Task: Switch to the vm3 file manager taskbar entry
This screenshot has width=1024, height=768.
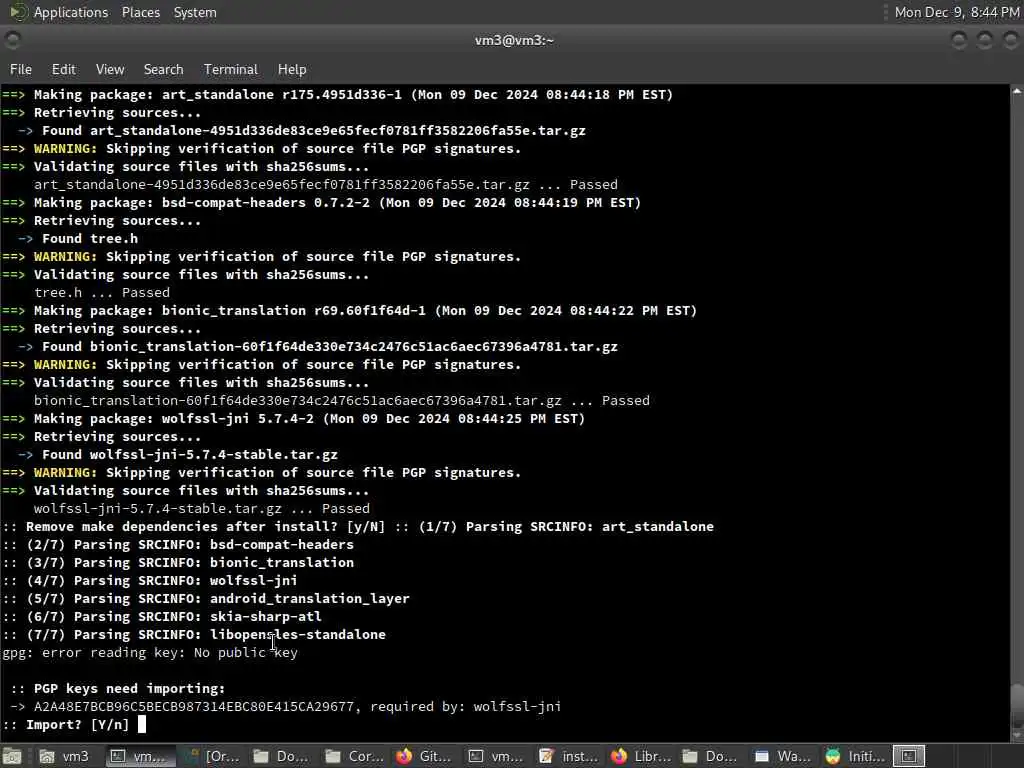Action: pos(64,756)
